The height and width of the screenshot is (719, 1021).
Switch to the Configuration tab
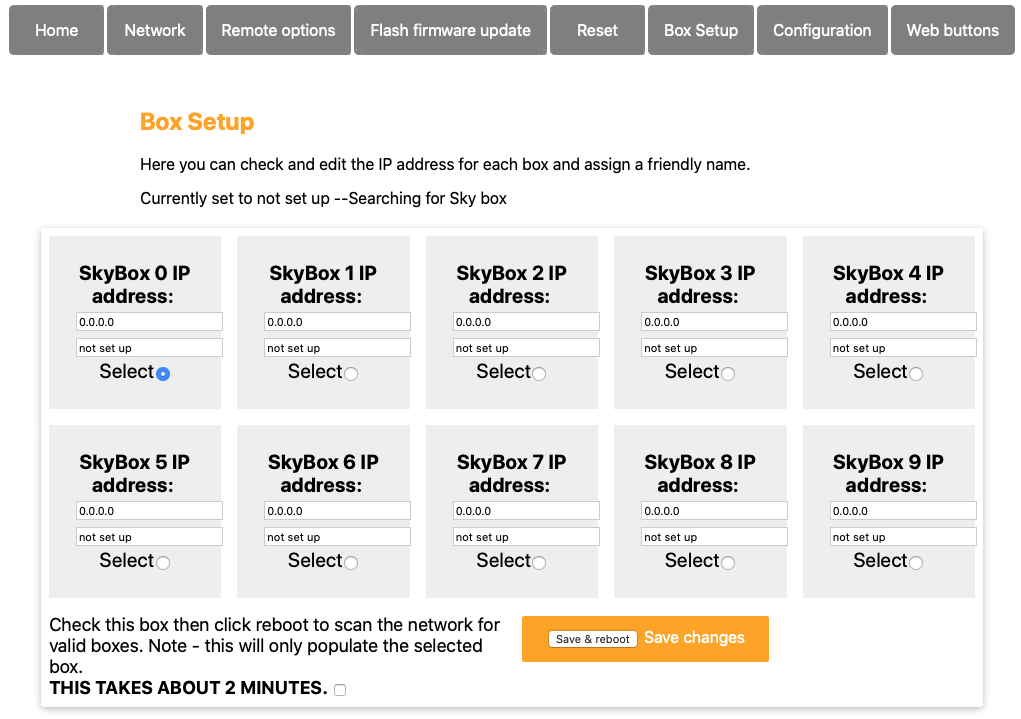pos(822,30)
